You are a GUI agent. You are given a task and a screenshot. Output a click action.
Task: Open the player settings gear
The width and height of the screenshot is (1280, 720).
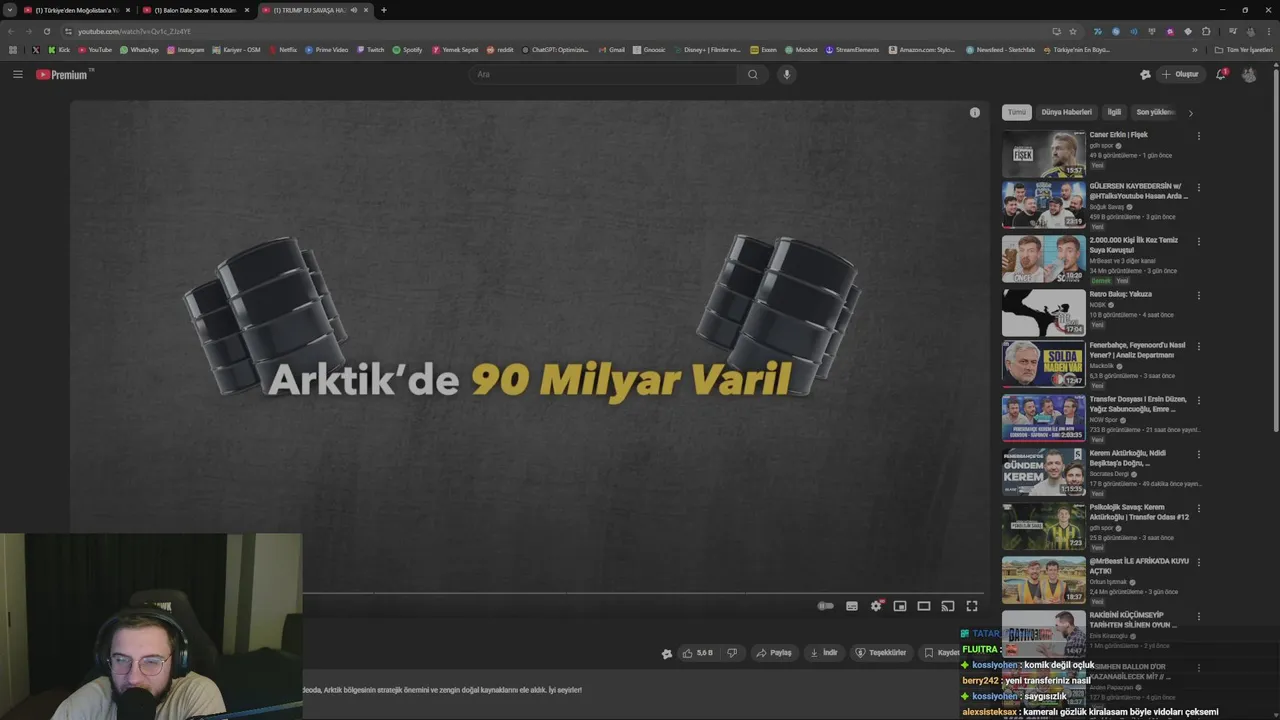tap(876, 606)
